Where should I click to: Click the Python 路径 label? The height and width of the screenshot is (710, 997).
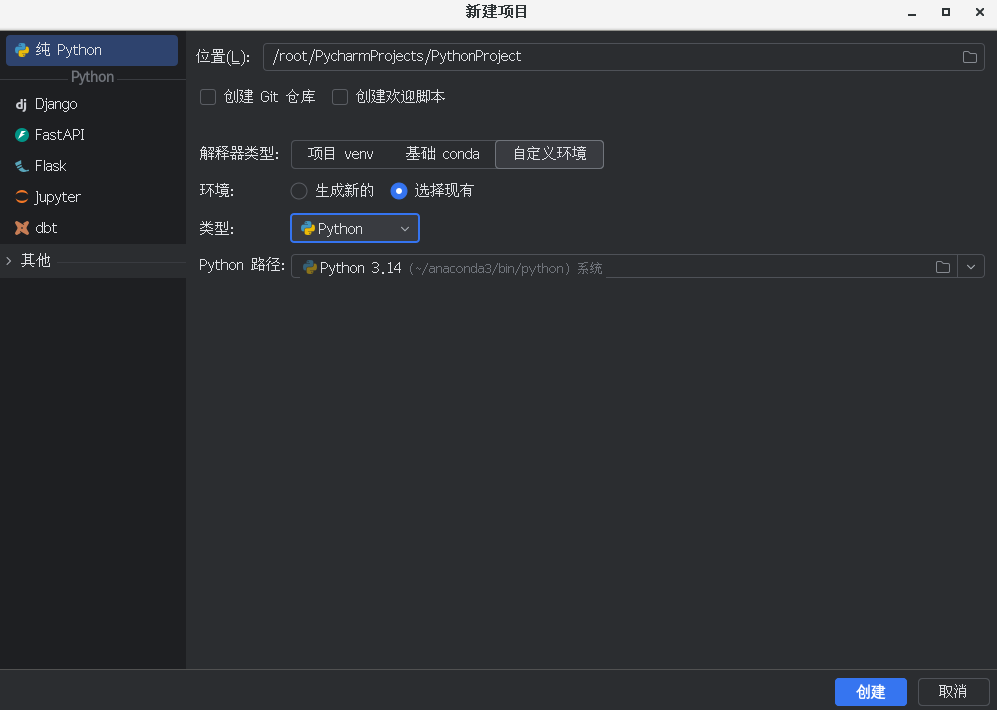coord(242,266)
